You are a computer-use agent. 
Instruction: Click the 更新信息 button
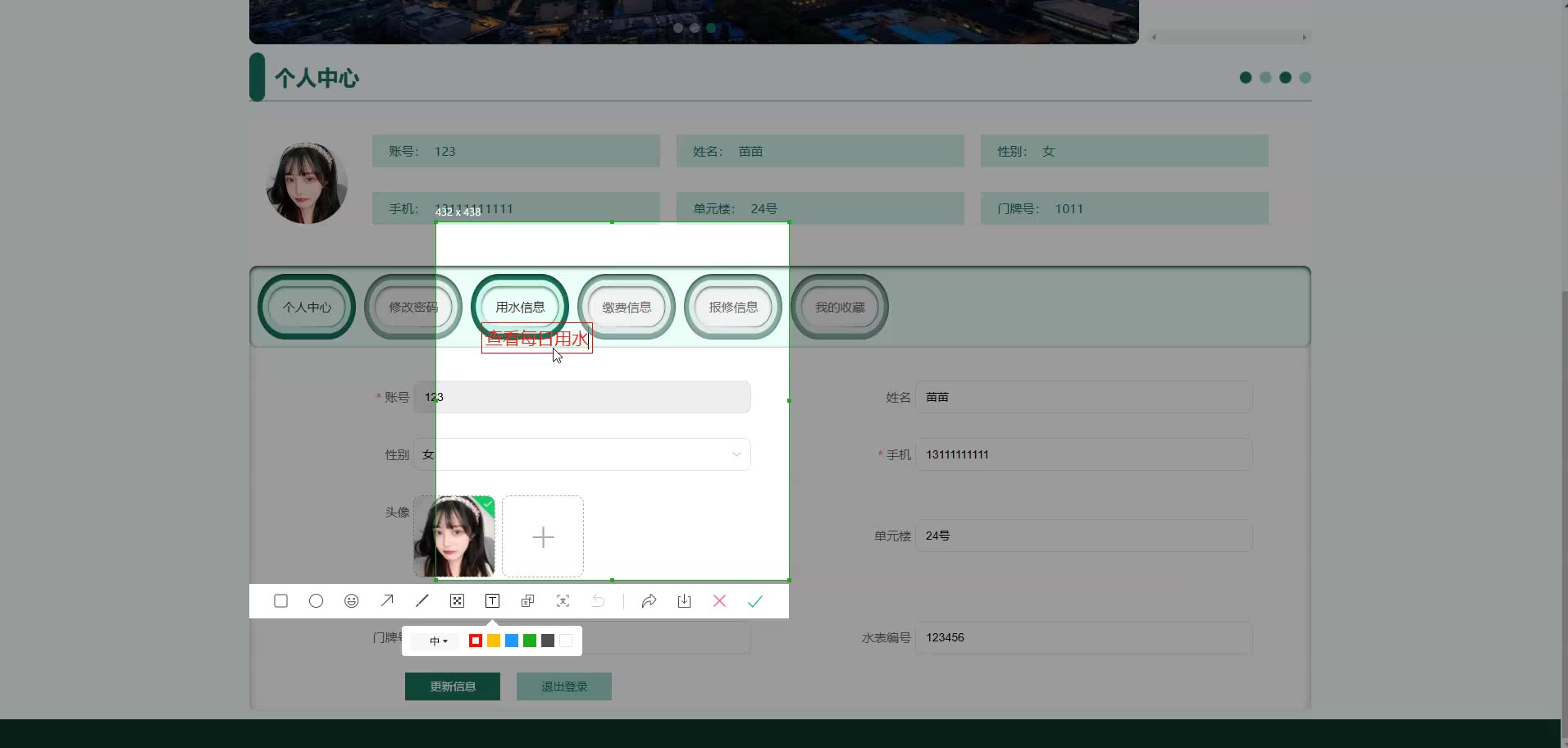(453, 686)
